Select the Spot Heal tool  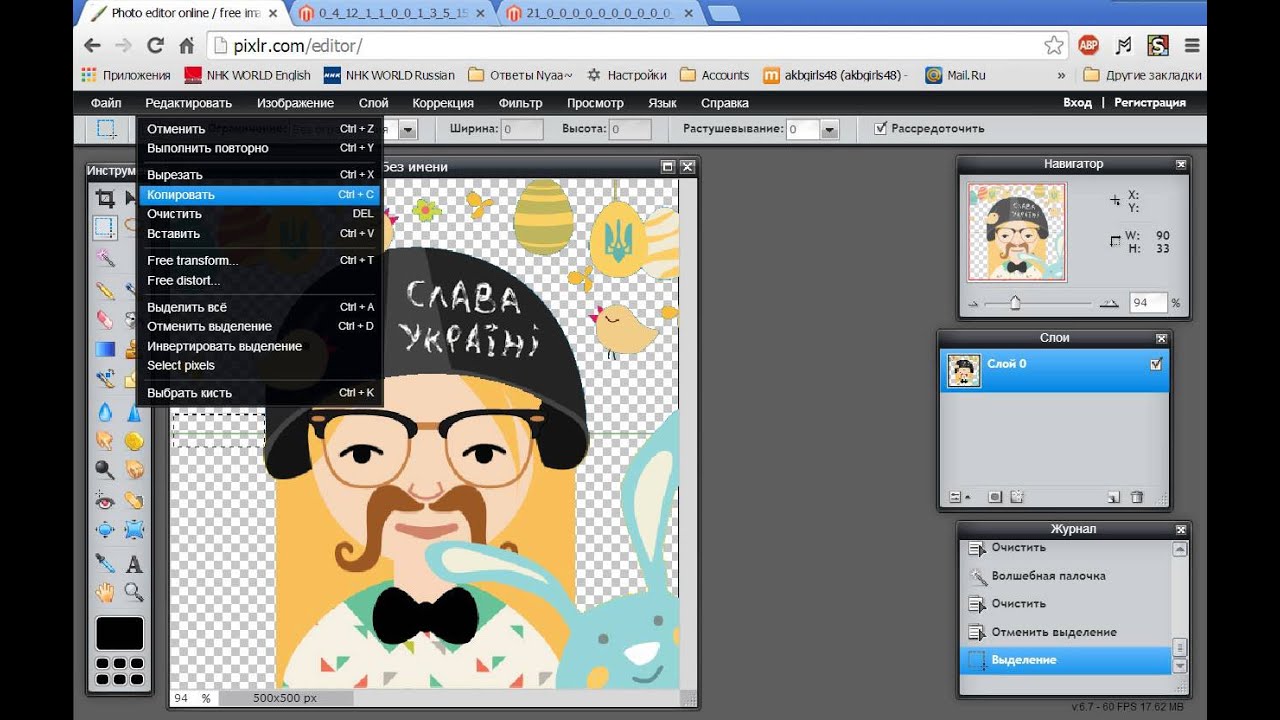[x=133, y=500]
